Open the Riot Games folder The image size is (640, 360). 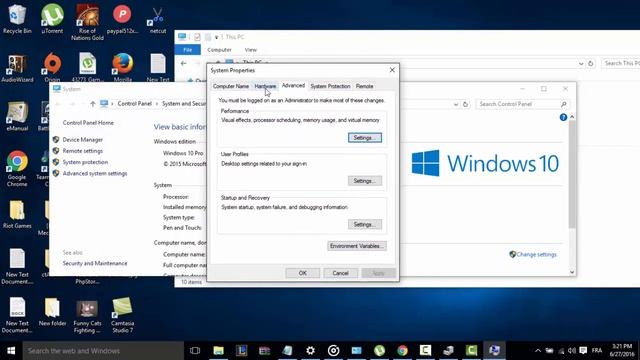(17, 214)
